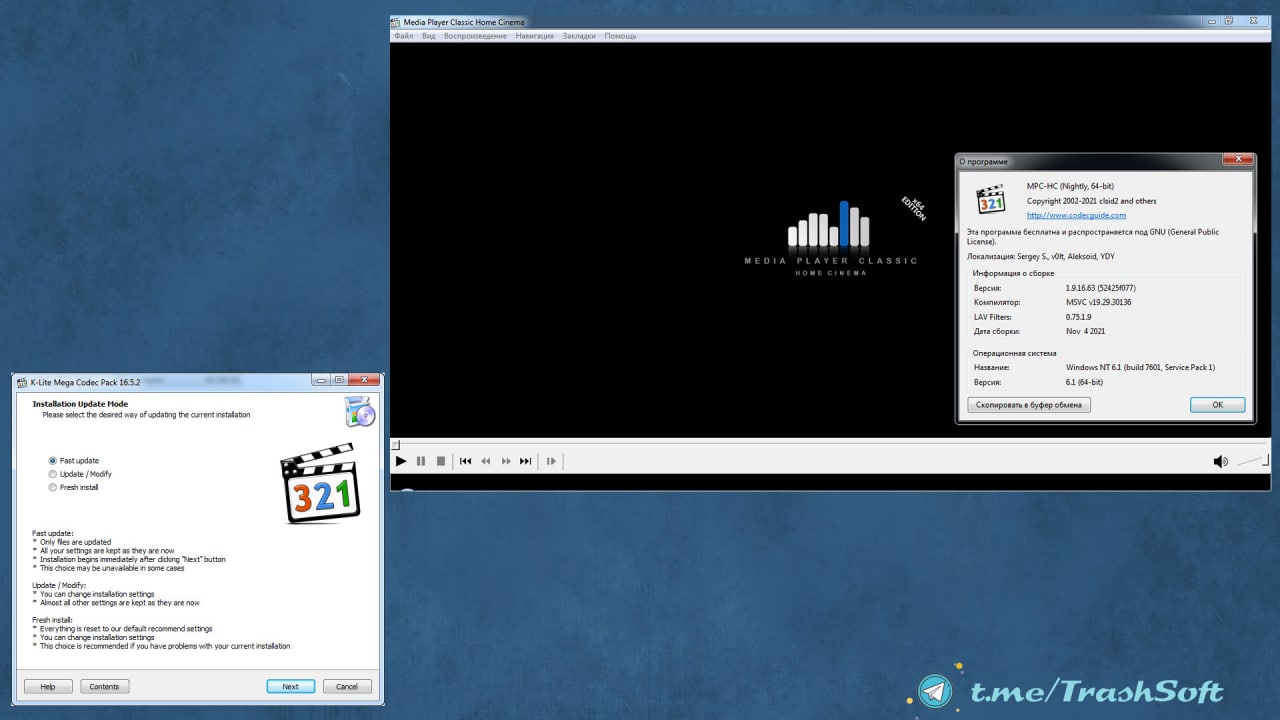
Task: Click the large 321 clapperboard image in installer
Action: 320,484
